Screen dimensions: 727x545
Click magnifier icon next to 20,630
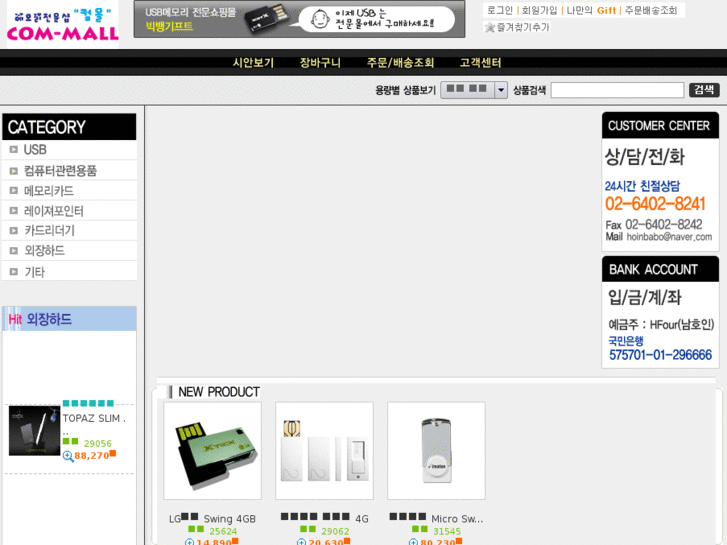pyautogui.click(x=301, y=542)
